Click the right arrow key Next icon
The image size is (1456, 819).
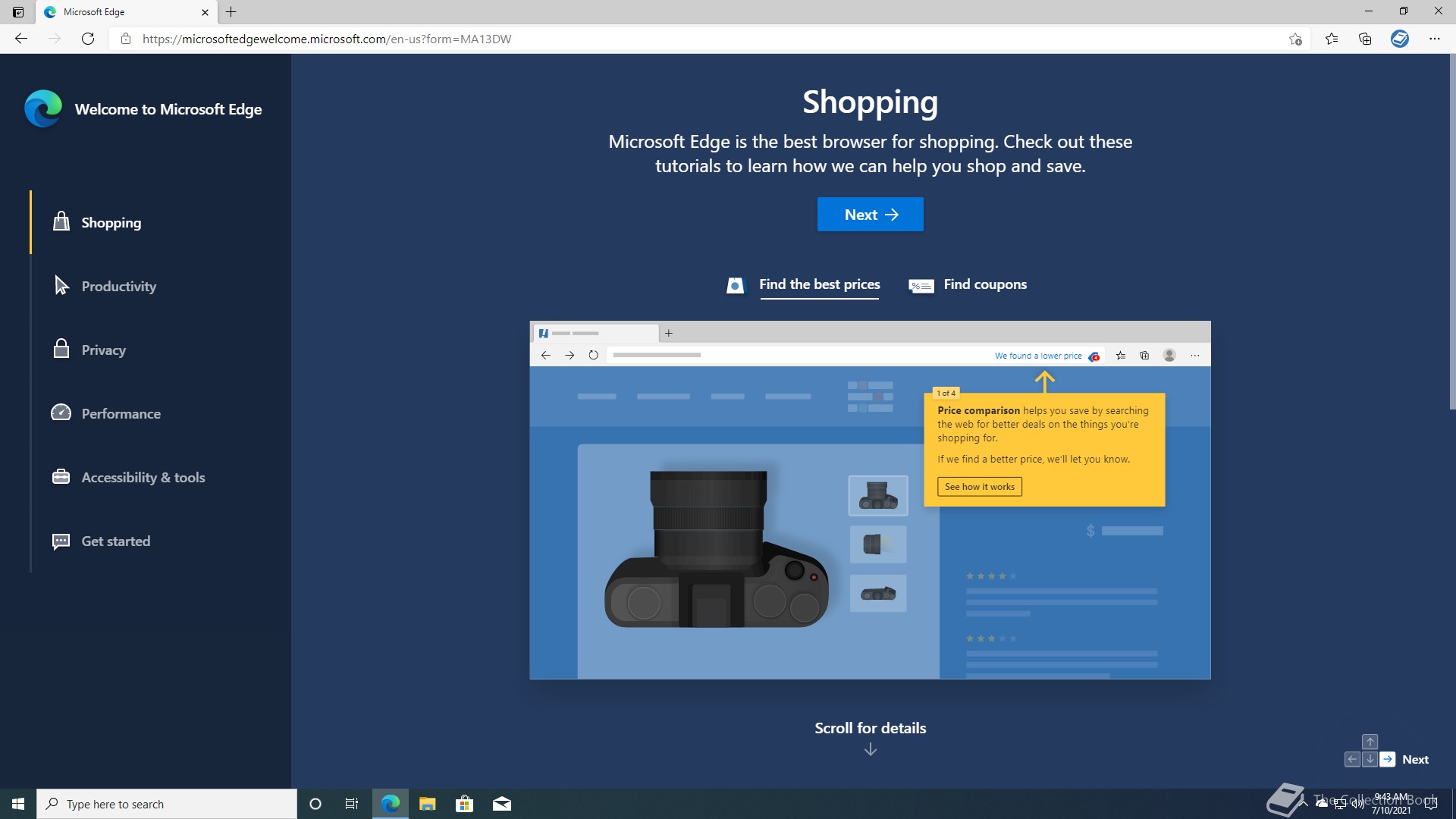tap(1388, 759)
